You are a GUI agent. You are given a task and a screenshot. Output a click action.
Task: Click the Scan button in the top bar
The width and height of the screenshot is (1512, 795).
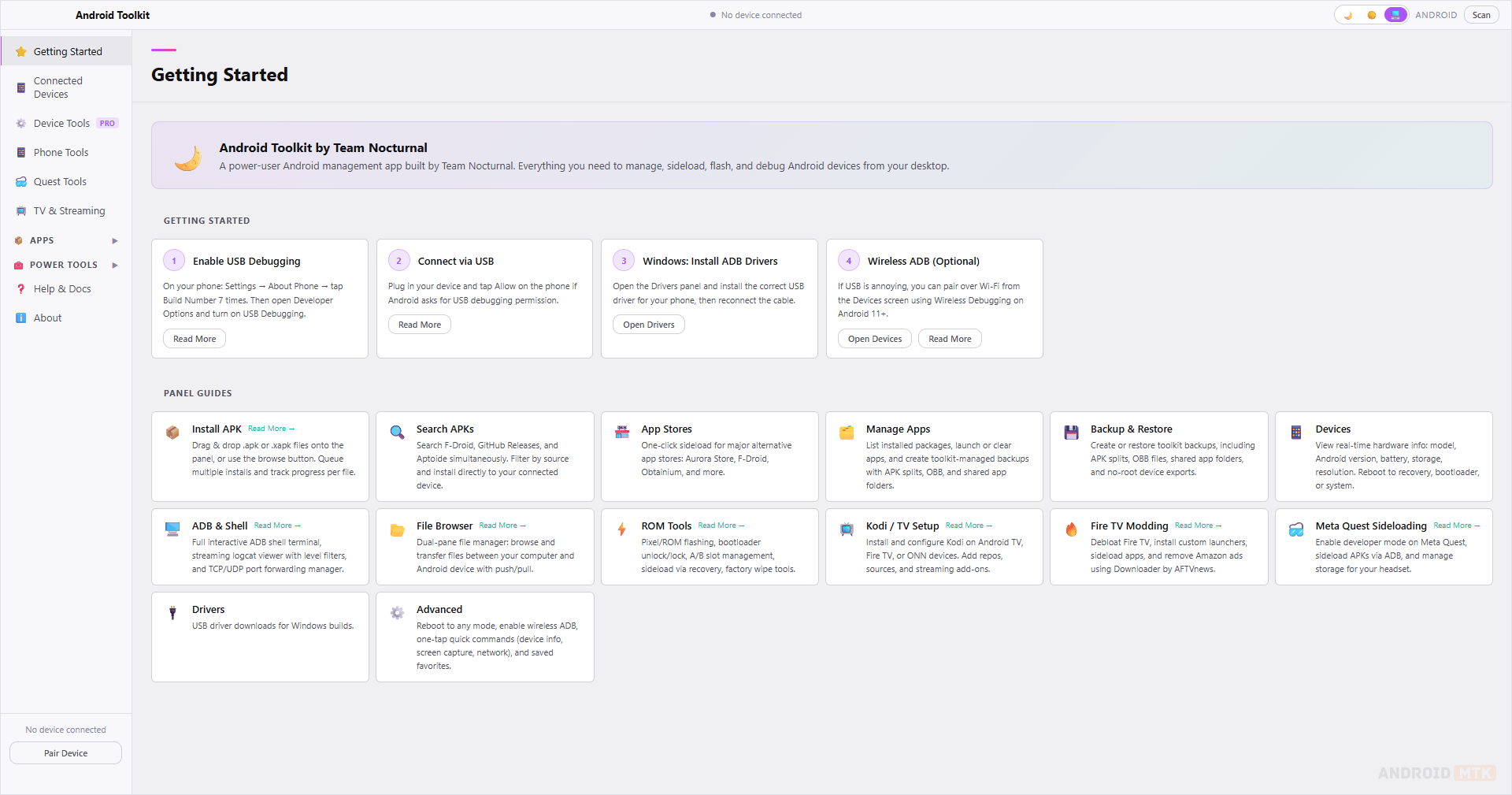click(x=1480, y=15)
